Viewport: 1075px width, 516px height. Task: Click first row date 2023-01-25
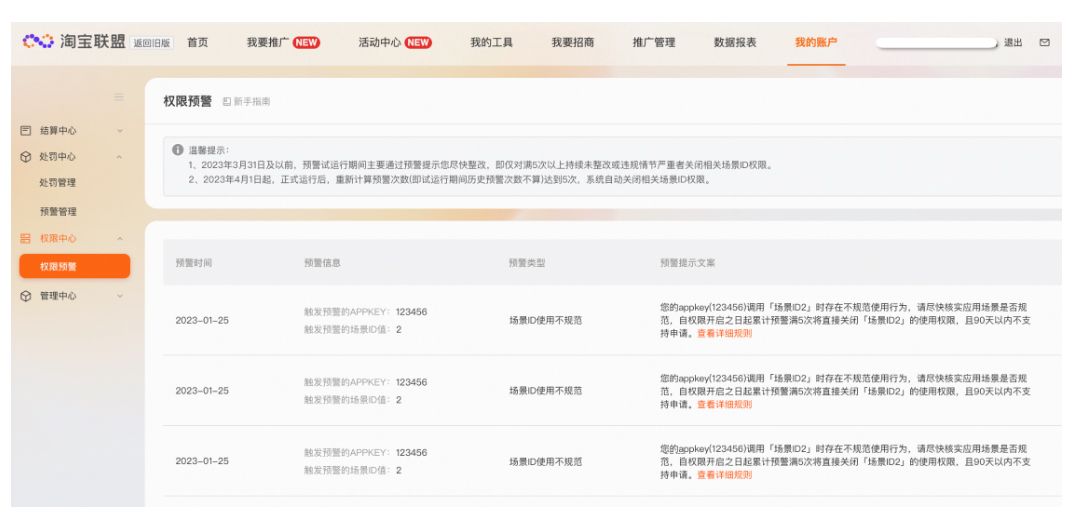(x=202, y=320)
